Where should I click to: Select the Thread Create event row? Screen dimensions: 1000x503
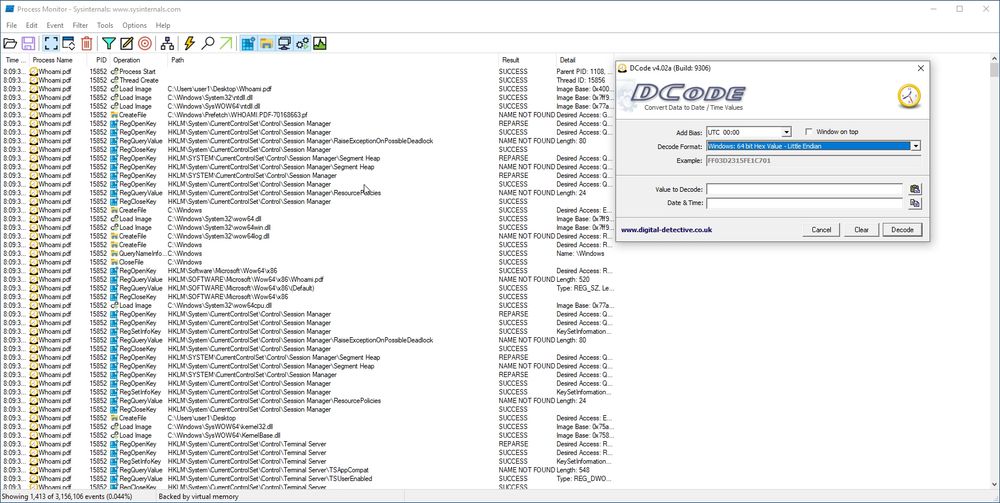[x=308, y=80]
